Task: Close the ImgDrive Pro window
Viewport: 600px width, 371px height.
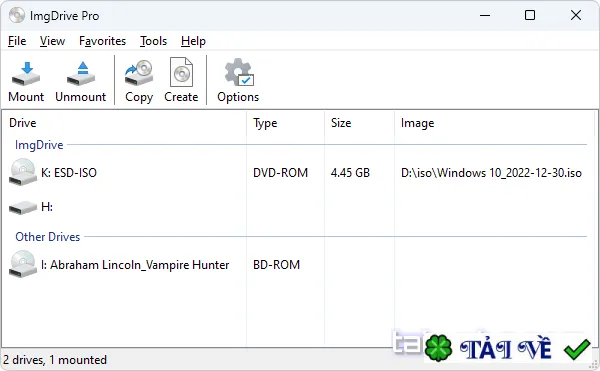Action: [576, 15]
